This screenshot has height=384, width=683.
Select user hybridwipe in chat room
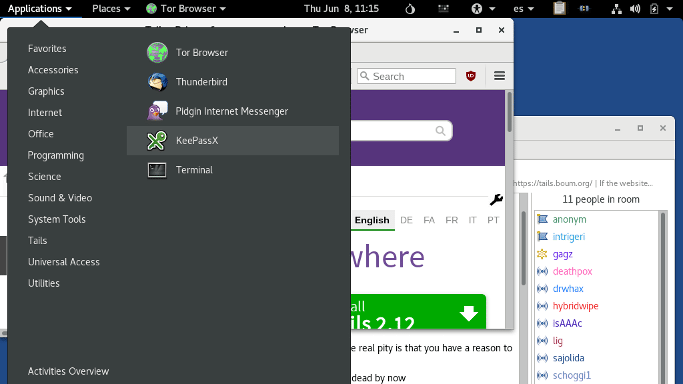pos(575,306)
